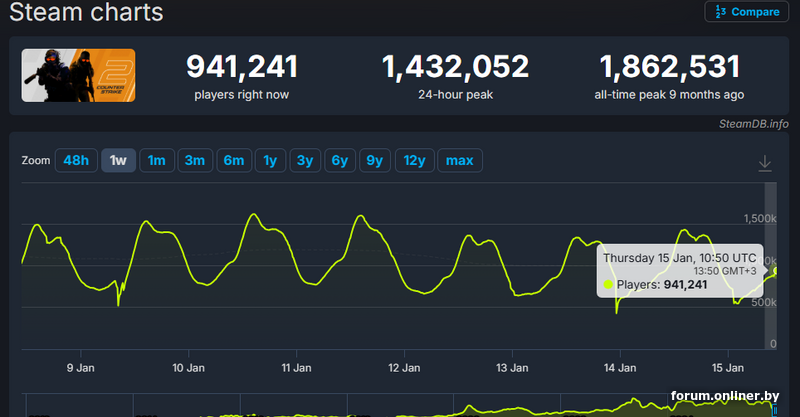The width and height of the screenshot is (800, 417).
Task: Choose the 9y zoom option
Action: 374,160
